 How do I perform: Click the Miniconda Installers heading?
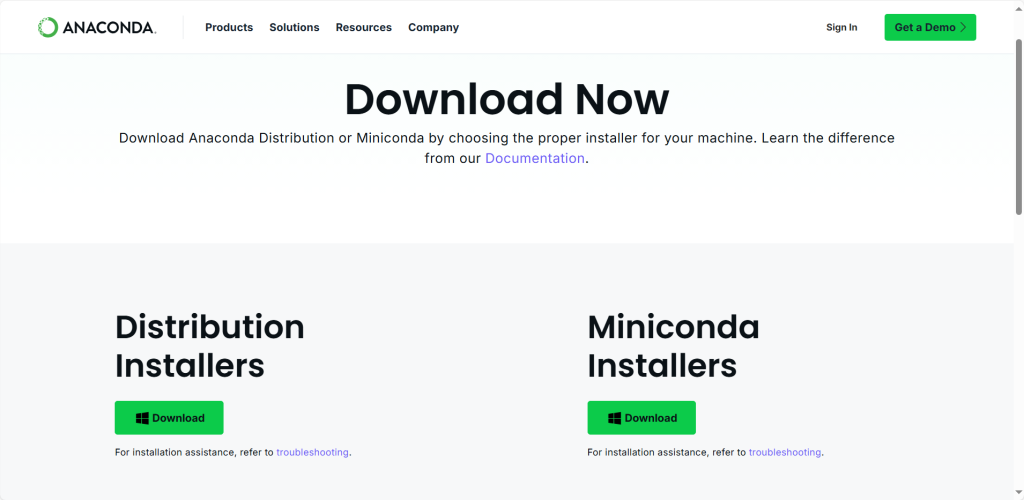[x=673, y=346]
